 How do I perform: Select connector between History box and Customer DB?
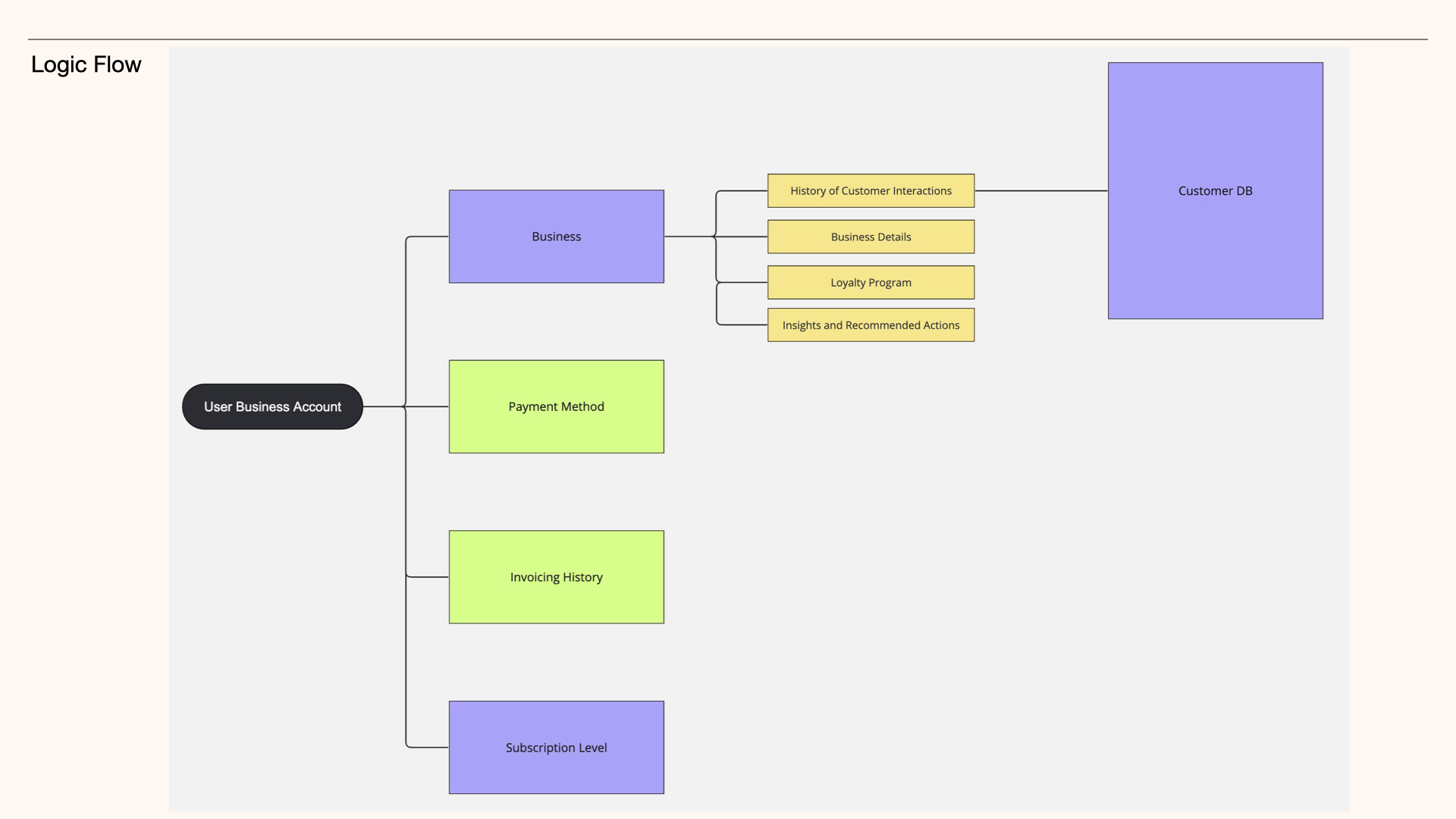1040,190
